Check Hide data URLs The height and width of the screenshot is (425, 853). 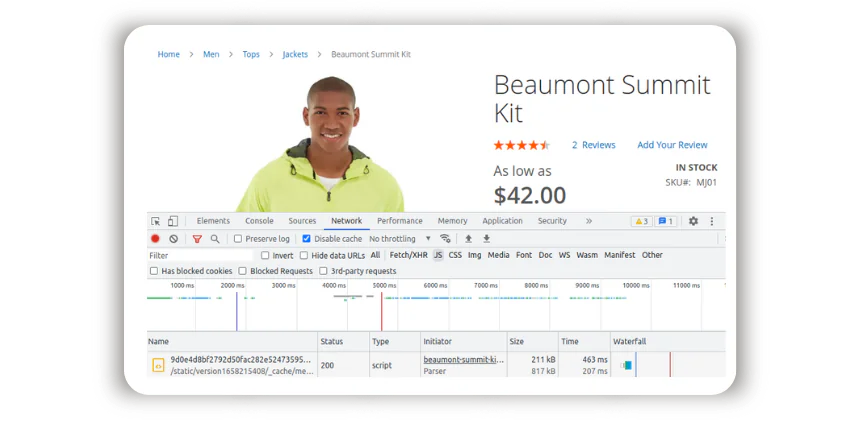click(x=304, y=255)
